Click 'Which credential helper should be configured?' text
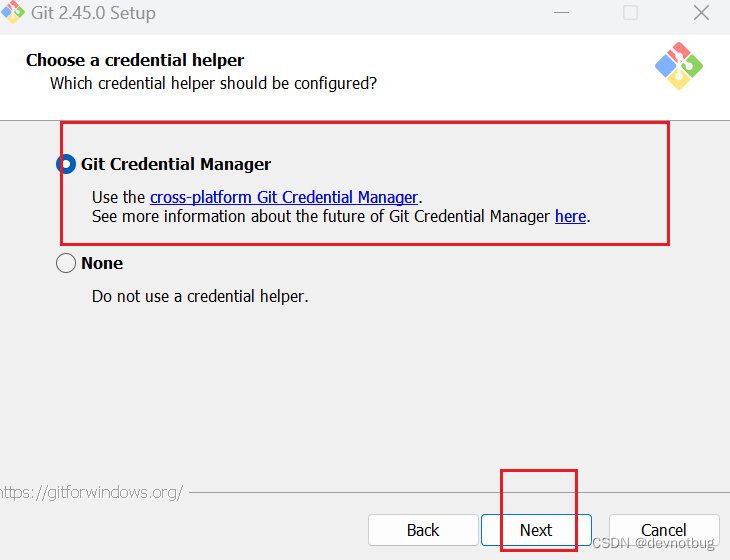 pyautogui.click(x=213, y=83)
